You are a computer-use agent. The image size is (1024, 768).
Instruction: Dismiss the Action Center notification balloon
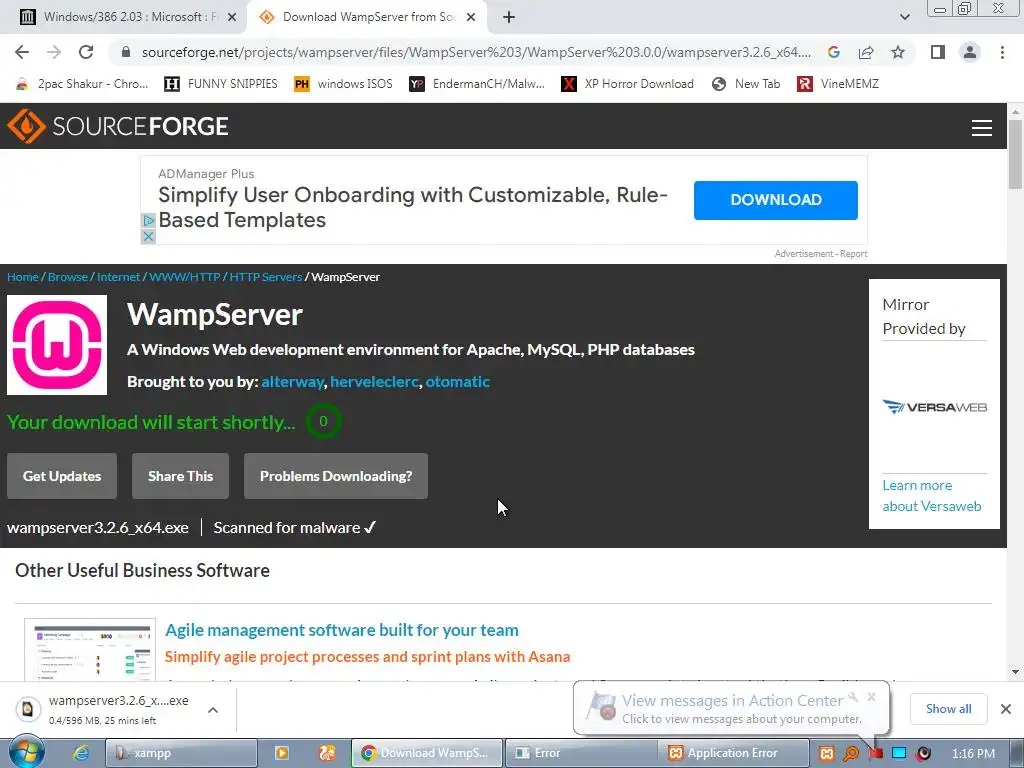[871, 697]
